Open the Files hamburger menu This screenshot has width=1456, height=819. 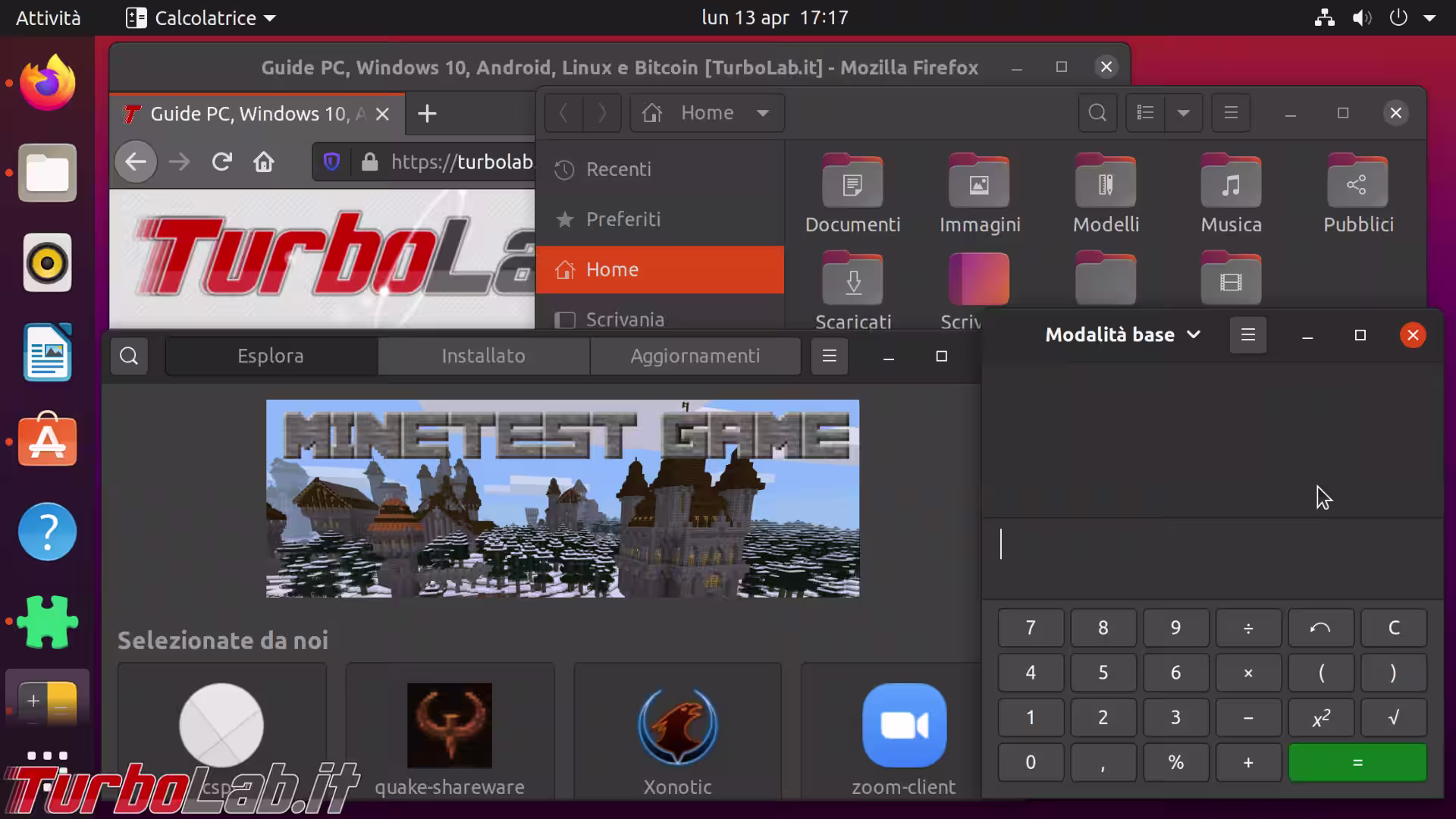(x=1231, y=113)
